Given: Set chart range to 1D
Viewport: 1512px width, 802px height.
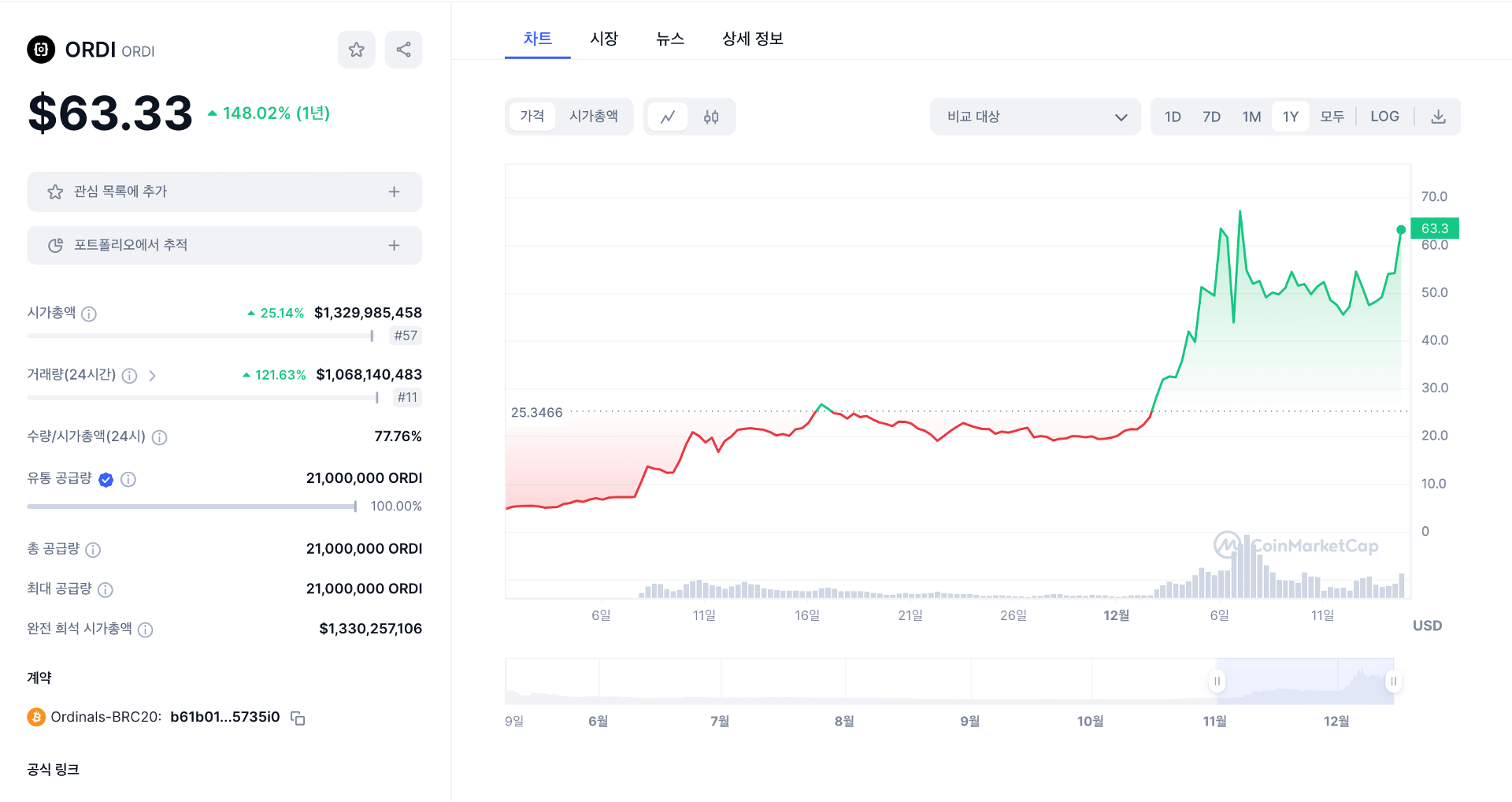Looking at the screenshot, I should (x=1173, y=117).
